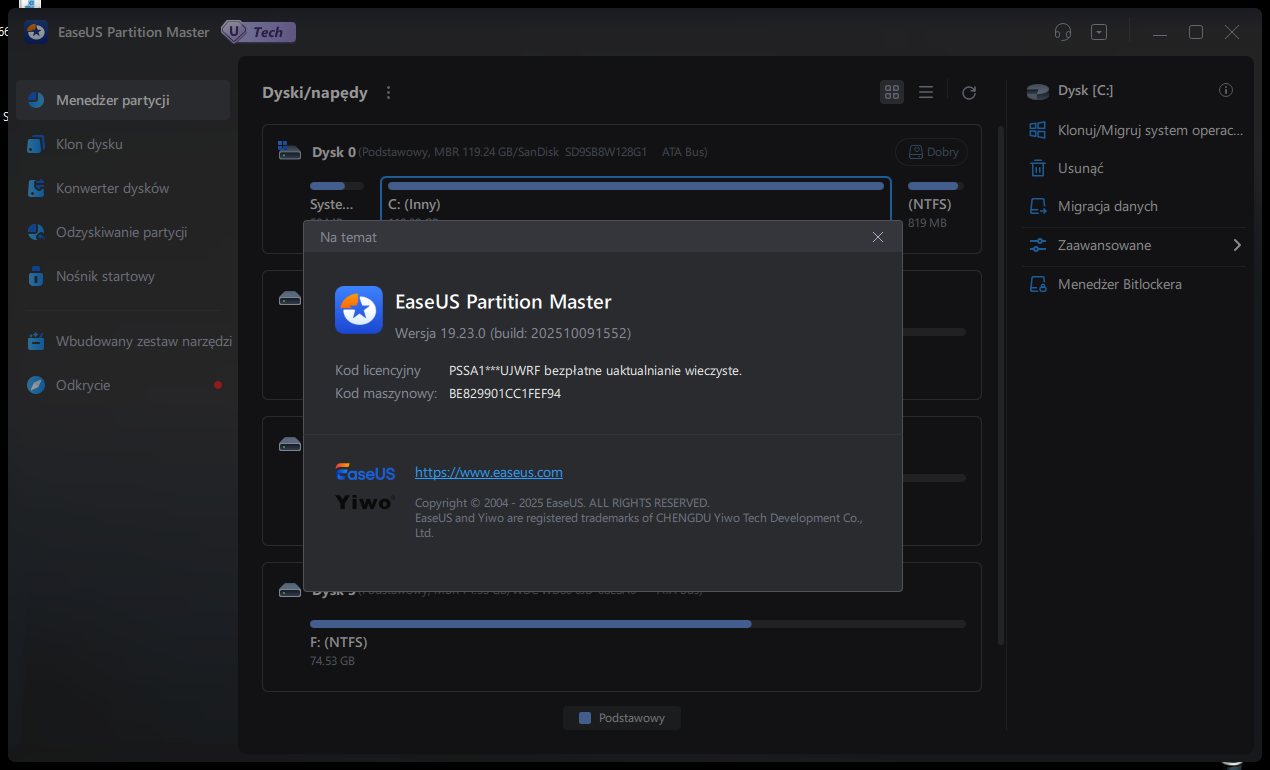Click Klonuj/Migruj system operacyjny
1270x770 pixels.
[x=1138, y=130]
